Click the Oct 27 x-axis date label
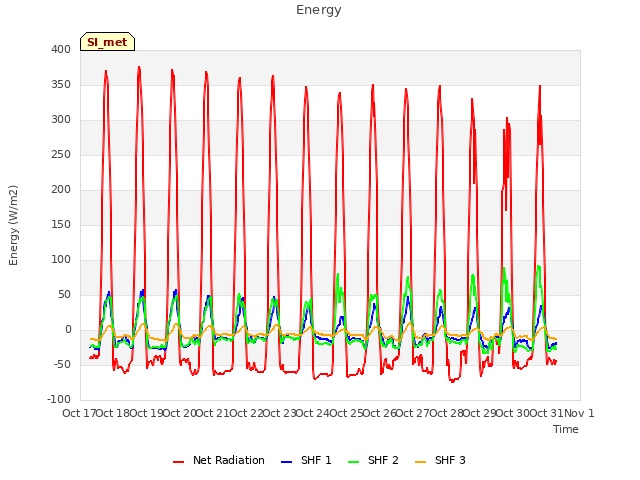The height and width of the screenshot is (480, 640). (413, 413)
